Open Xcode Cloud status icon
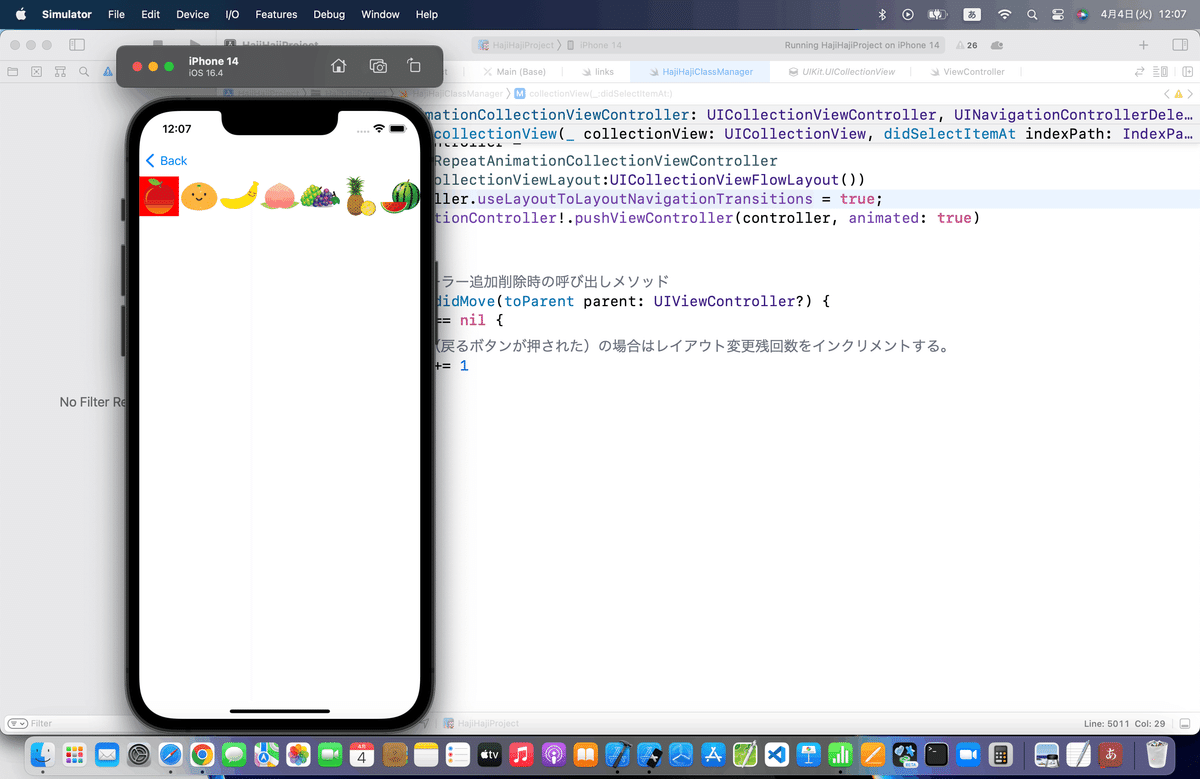1200x779 pixels. [x=999, y=45]
